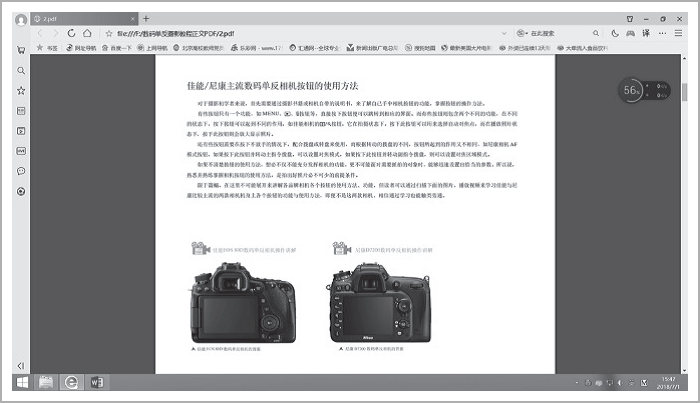Bookmark this page with star in address bar
Screen dimensions: 700x403
108,33
